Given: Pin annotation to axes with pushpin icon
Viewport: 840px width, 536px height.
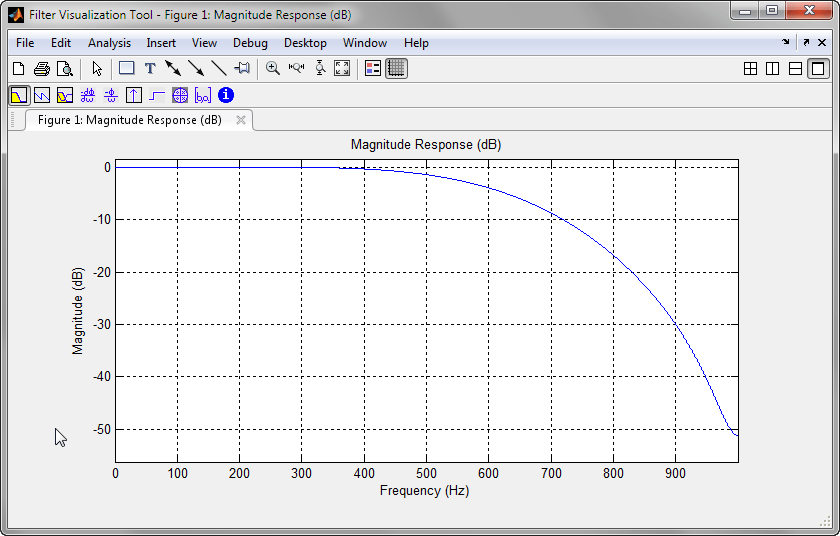Looking at the screenshot, I should [x=242, y=69].
